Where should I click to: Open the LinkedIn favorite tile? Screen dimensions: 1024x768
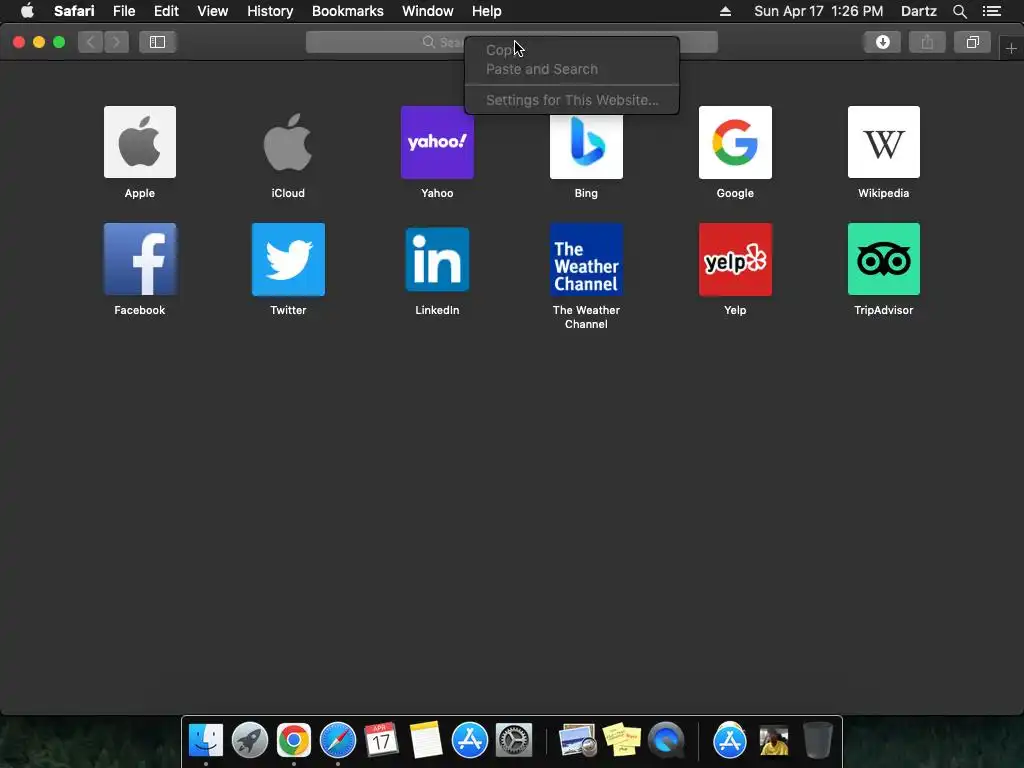pyautogui.click(x=437, y=259)
